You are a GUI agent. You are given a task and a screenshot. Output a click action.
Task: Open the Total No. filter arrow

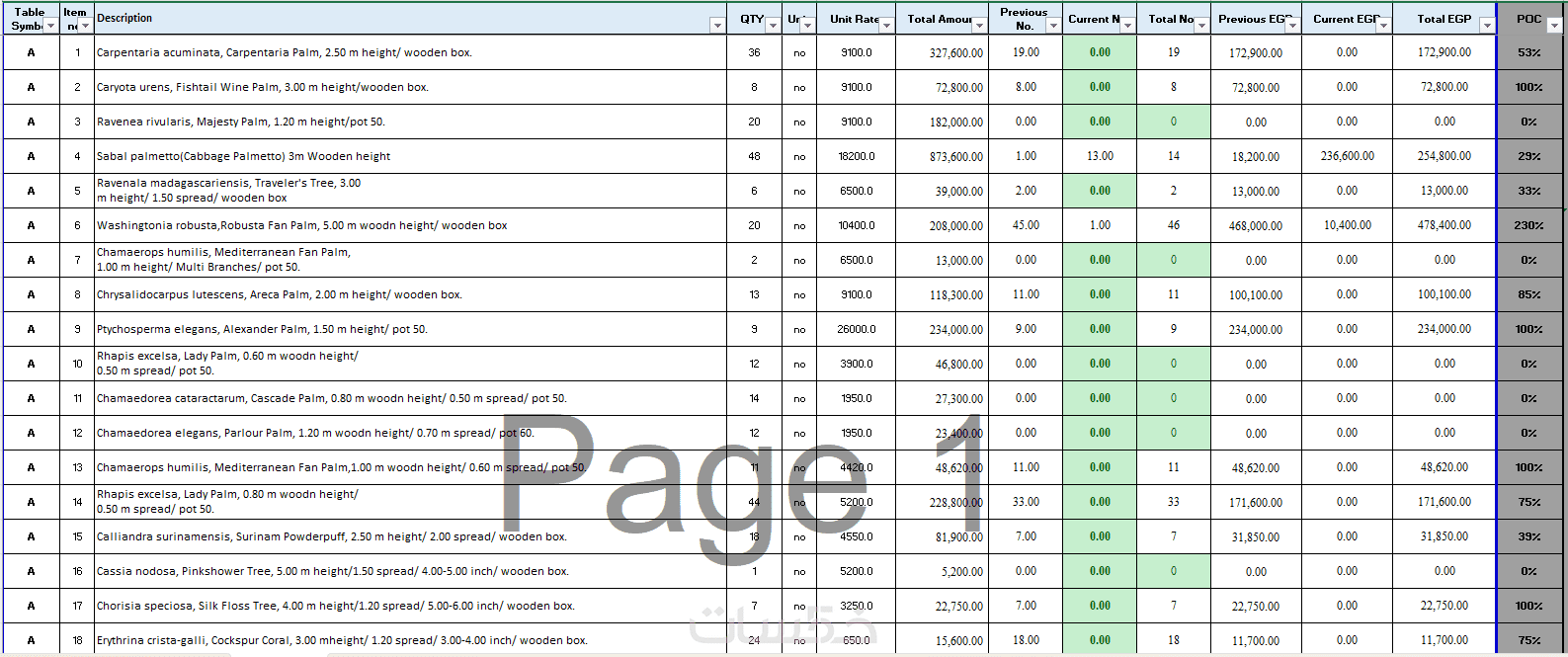1201,26
